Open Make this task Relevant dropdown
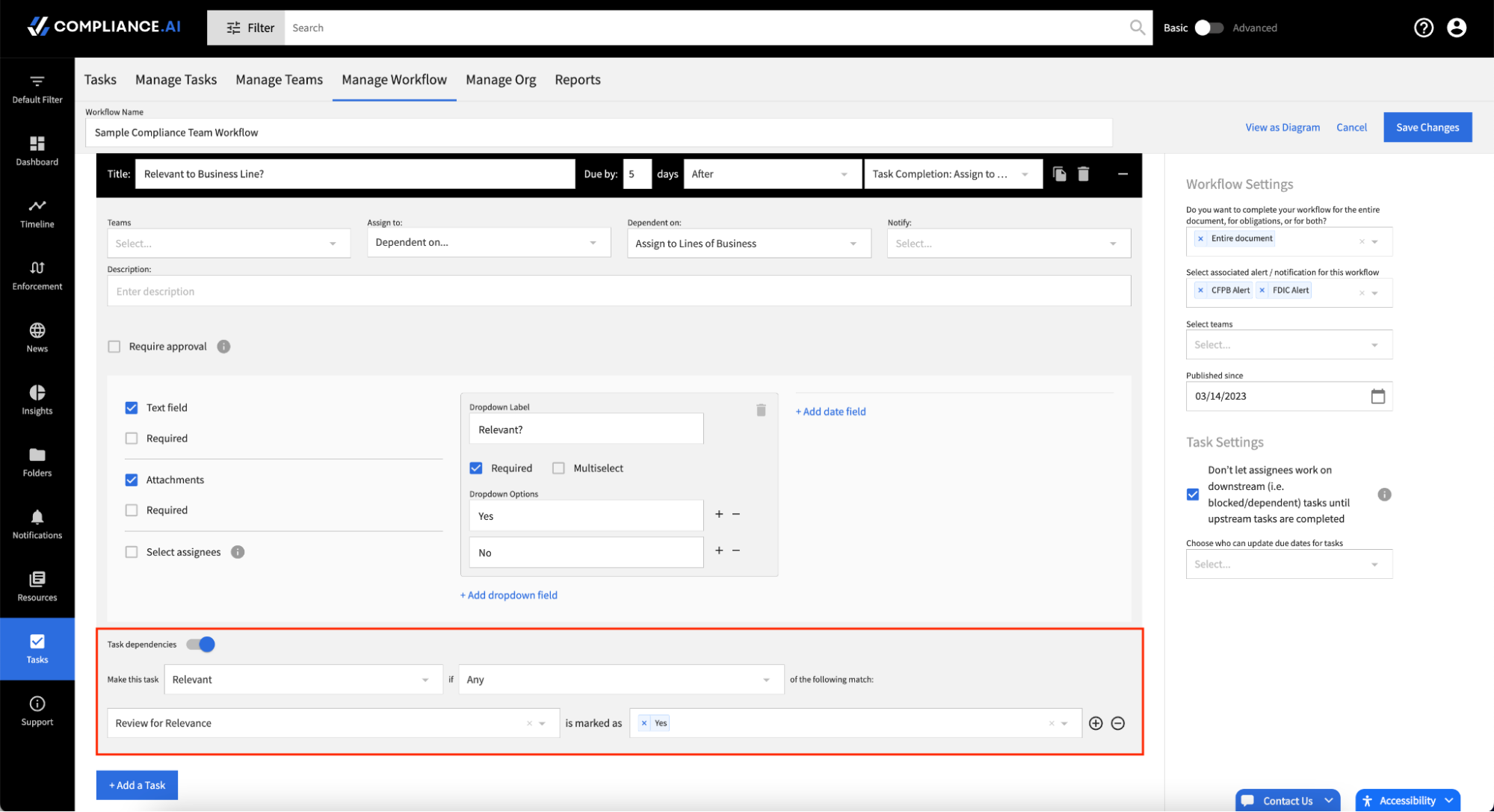 pos(303,680)
